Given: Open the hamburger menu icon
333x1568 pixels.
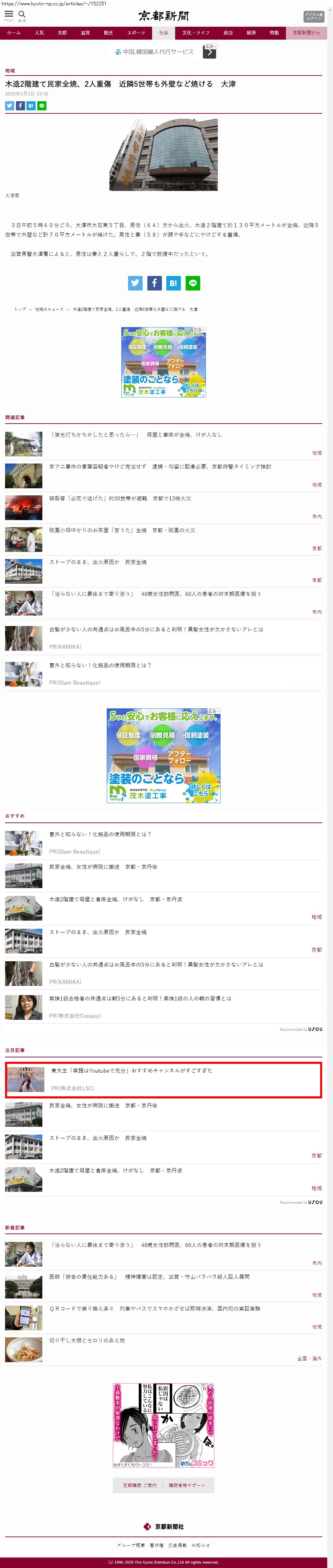Looking at the screenshot, I should [8, 14].
